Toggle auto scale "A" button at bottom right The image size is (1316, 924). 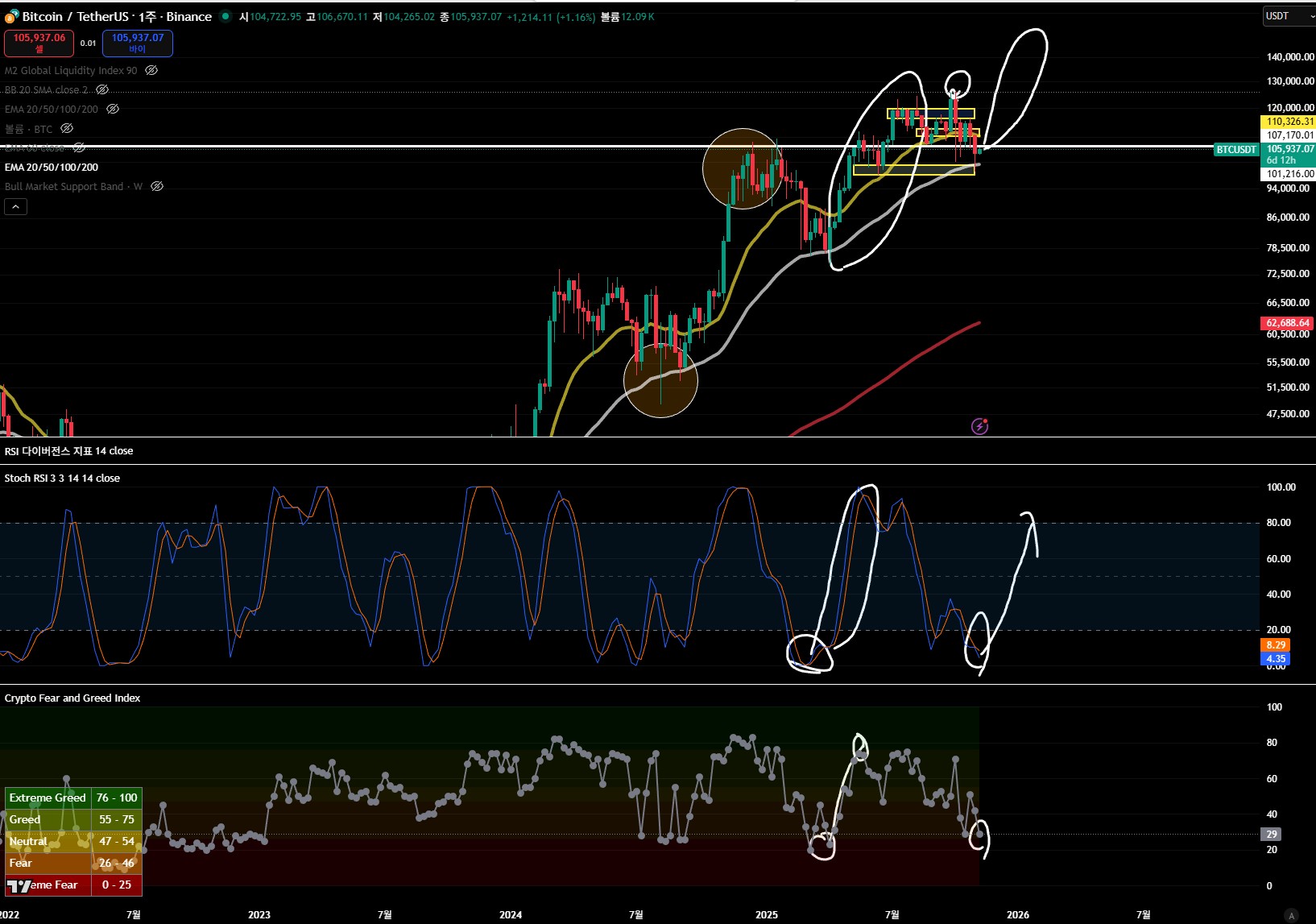point(1292,915)
